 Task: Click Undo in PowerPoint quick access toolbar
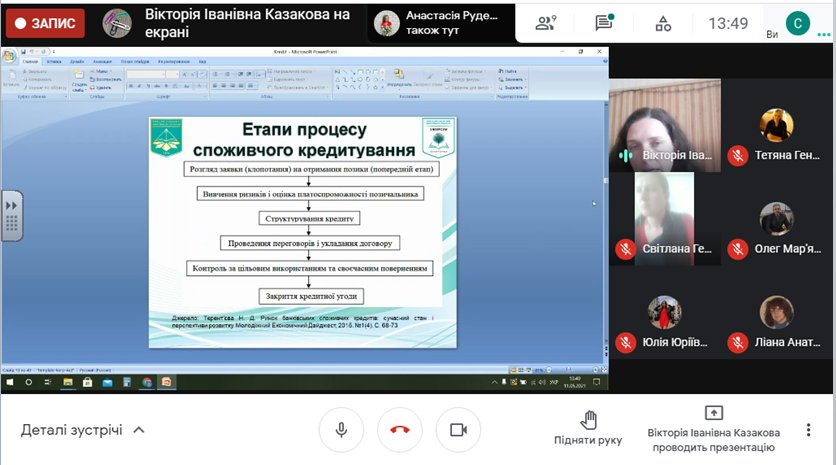pos(32,52)
